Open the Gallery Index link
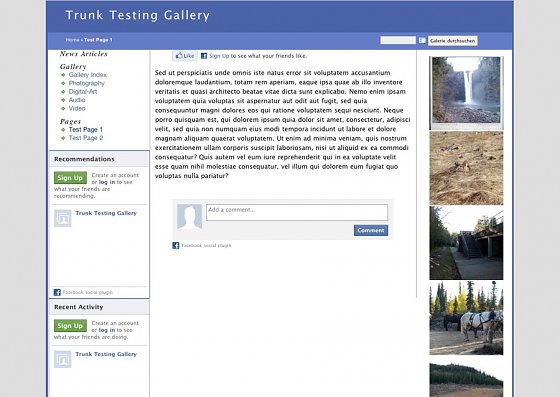Viewport: 560px width, 397px height. (88, 75)
